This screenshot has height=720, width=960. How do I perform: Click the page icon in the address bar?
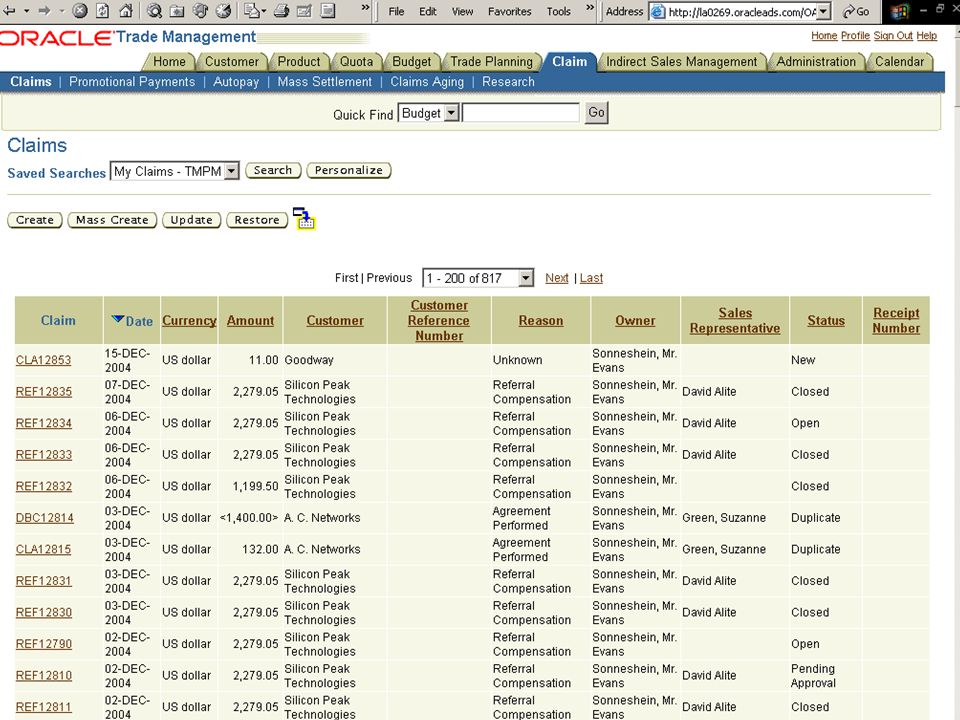[658, 12]
